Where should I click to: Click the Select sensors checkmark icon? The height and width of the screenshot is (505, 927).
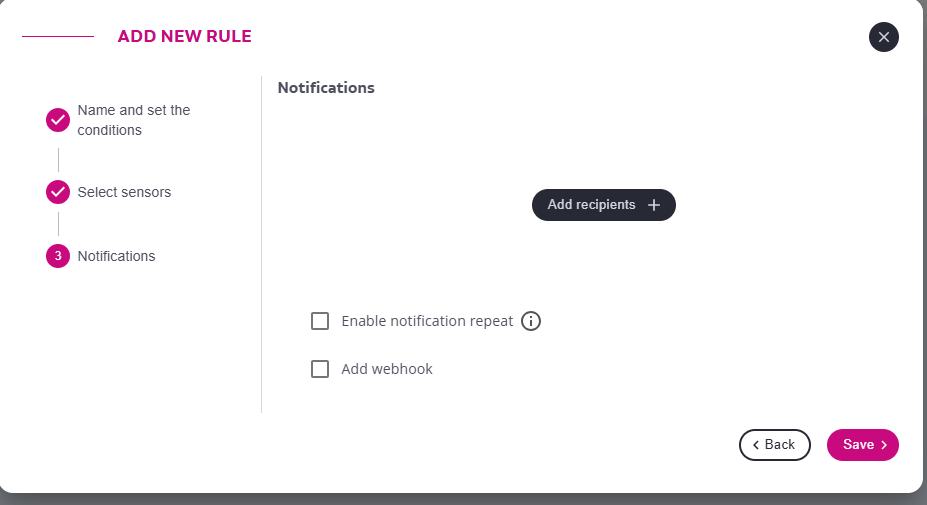coord(58,192)
